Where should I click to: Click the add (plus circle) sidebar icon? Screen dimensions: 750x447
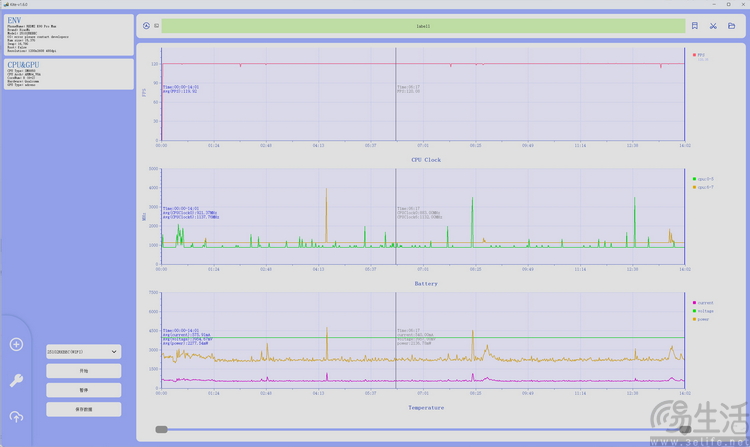(x=16, y=344)
